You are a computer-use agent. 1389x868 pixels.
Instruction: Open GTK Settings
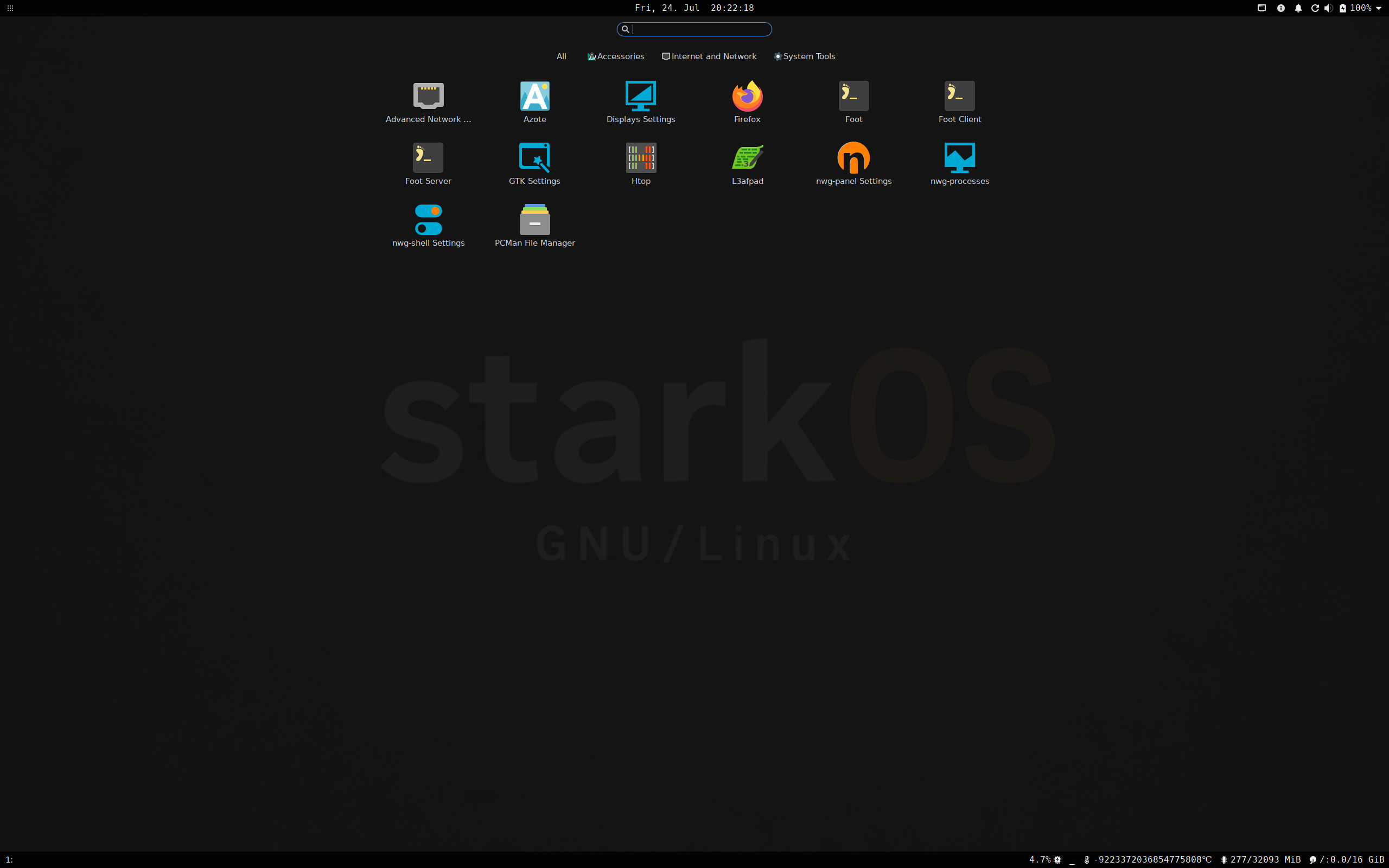[x=534, y=164]
